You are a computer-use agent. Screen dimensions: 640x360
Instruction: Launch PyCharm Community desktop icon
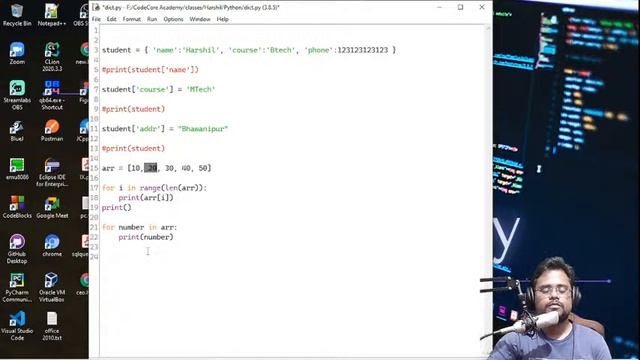tap(17, 287)
